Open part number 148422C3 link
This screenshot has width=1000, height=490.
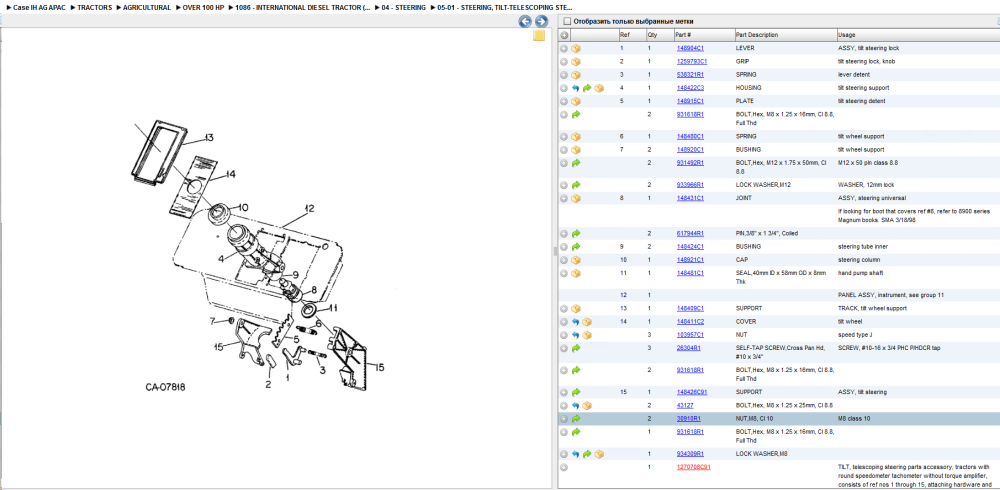690,88
